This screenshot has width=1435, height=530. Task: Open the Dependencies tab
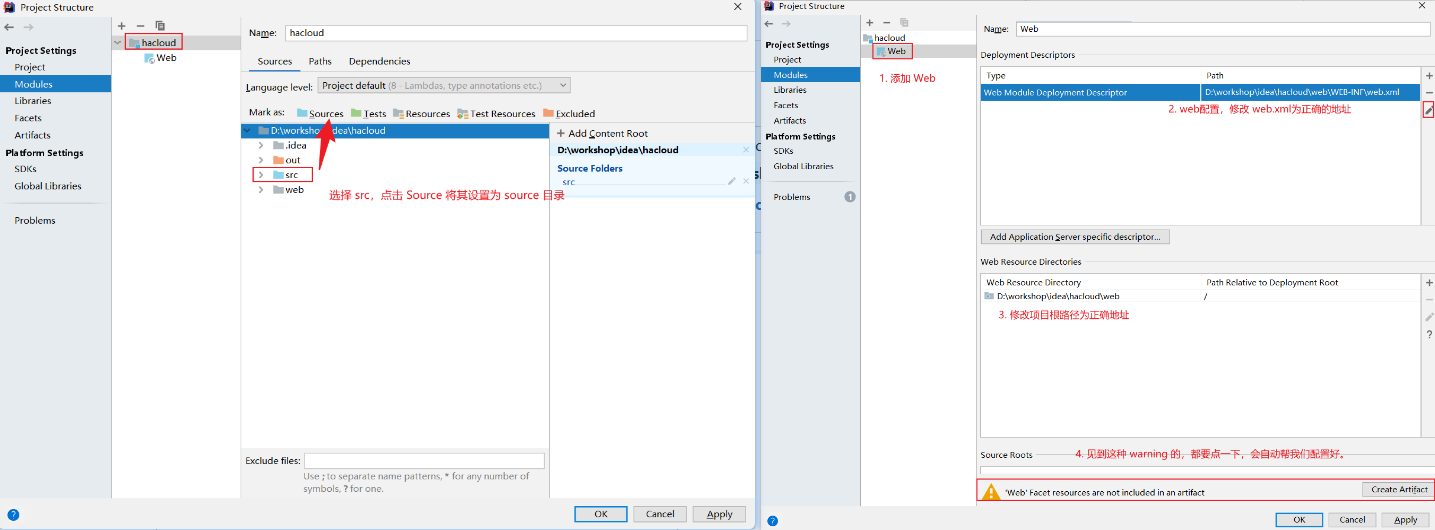tap(379, 62)
